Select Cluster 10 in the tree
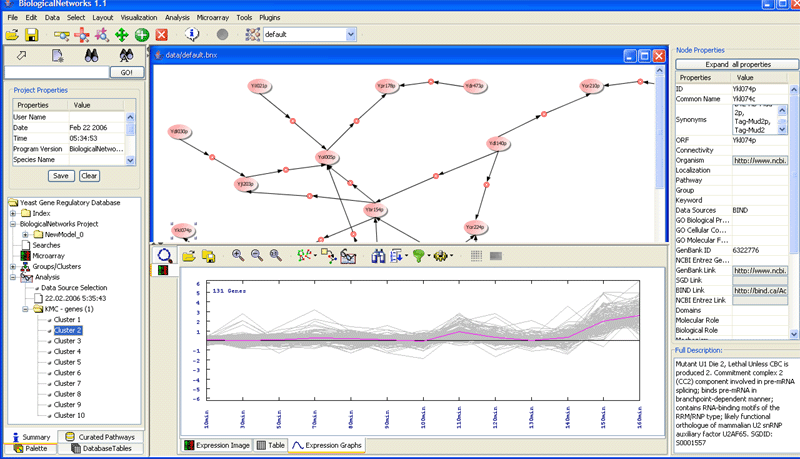Viewport: 800px width, 459px height. coord(69,415)
